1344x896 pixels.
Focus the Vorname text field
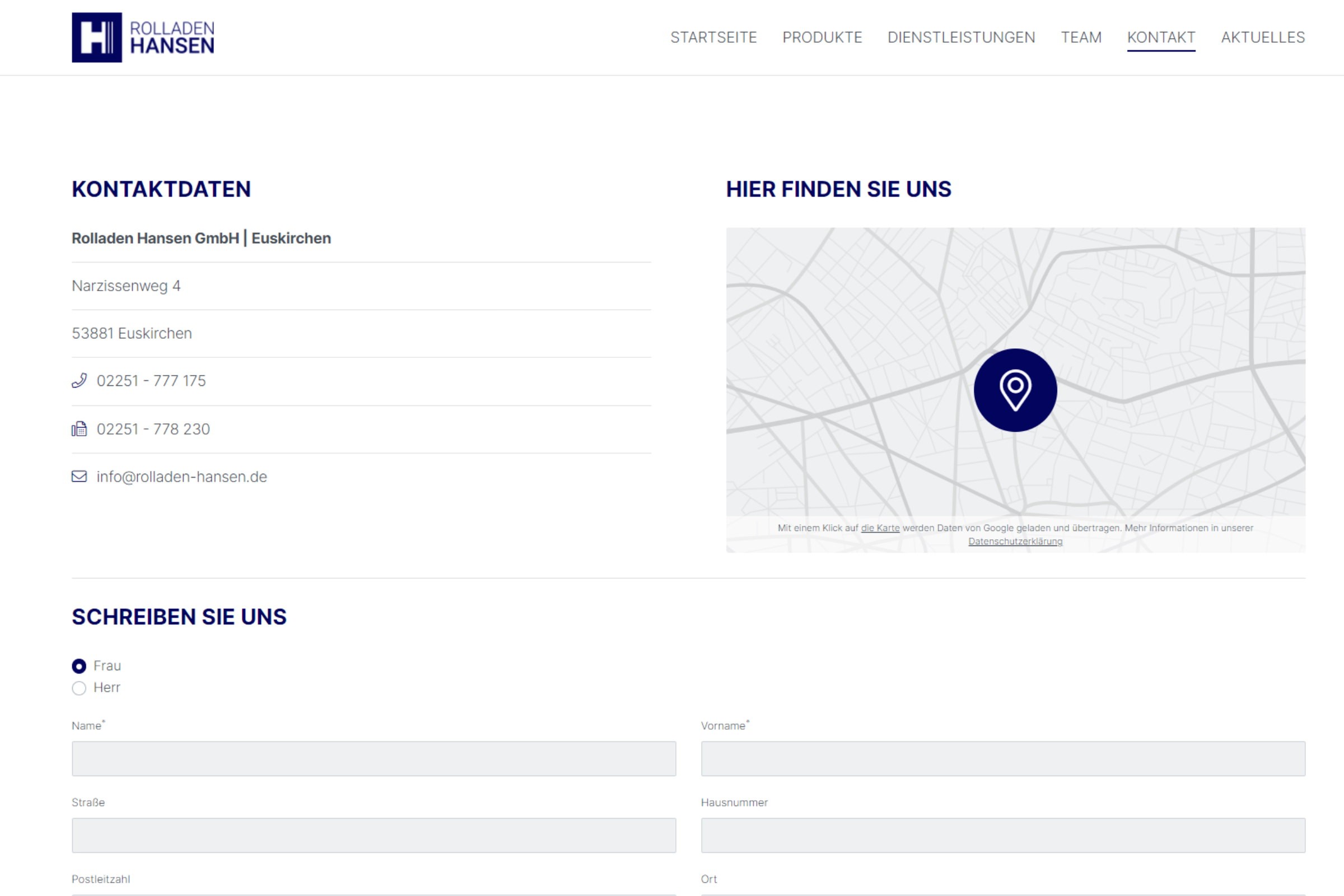click(1003, 759)
